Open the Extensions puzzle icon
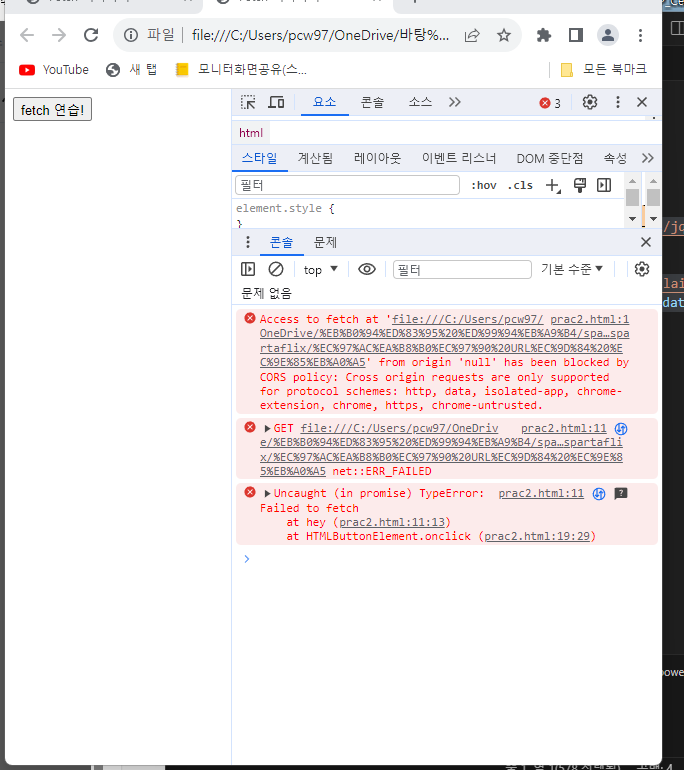Screen dimensions: 684x770 point(544,35)
